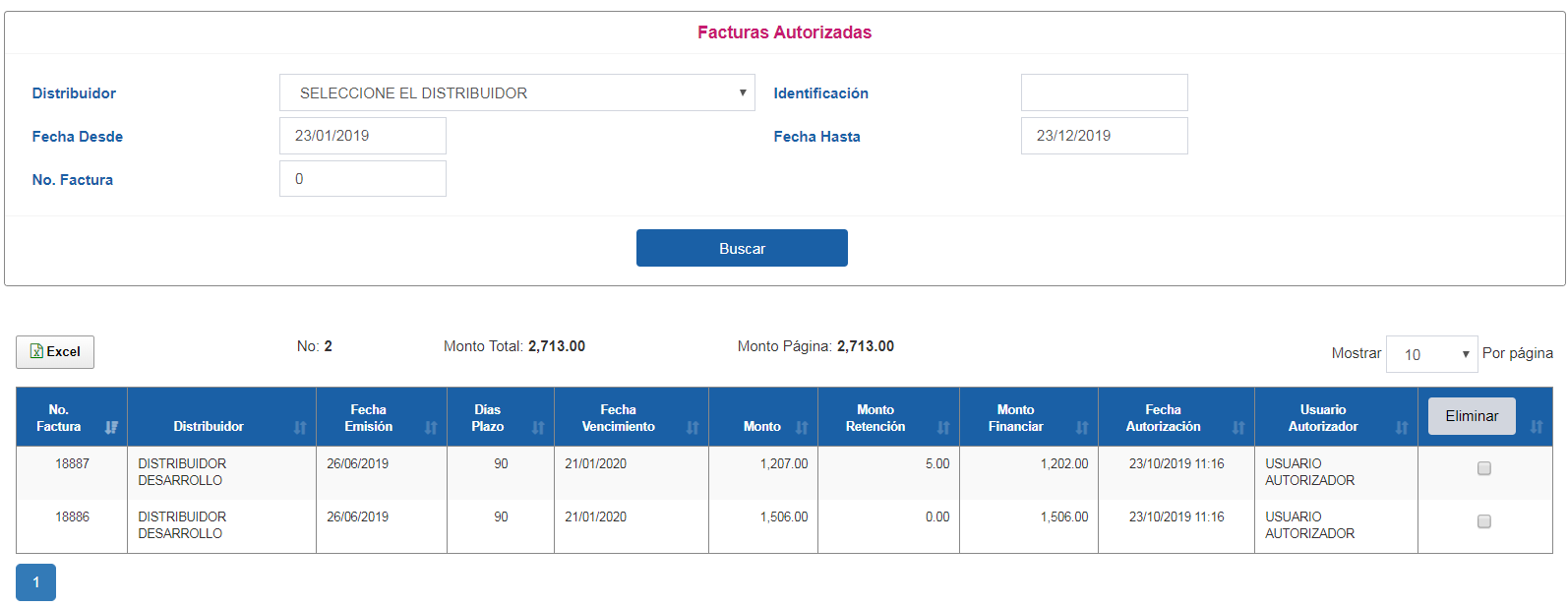The width and height of the screenshot is (1568, 607).
Task: Click the Eliminar button
Action: 1472,416
